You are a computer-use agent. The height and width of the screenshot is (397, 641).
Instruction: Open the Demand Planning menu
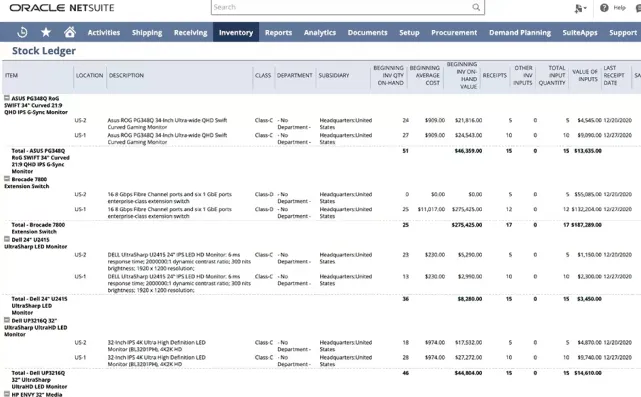click(x=520, y=32)
